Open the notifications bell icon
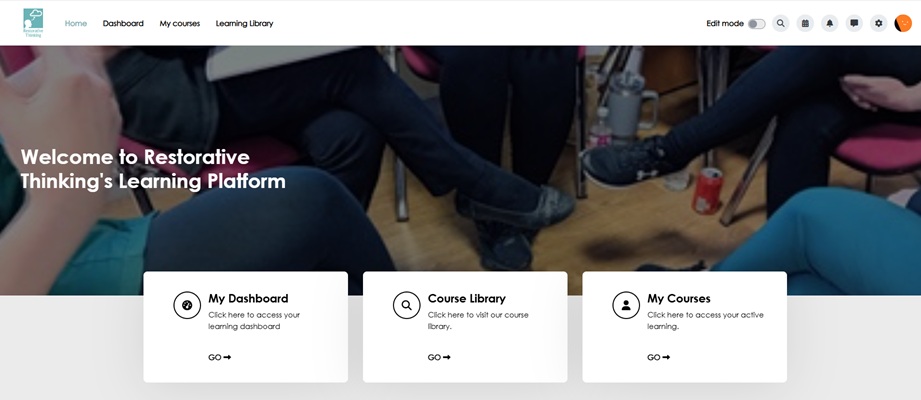Screen dimensions: 921x400 pos(829,23)
